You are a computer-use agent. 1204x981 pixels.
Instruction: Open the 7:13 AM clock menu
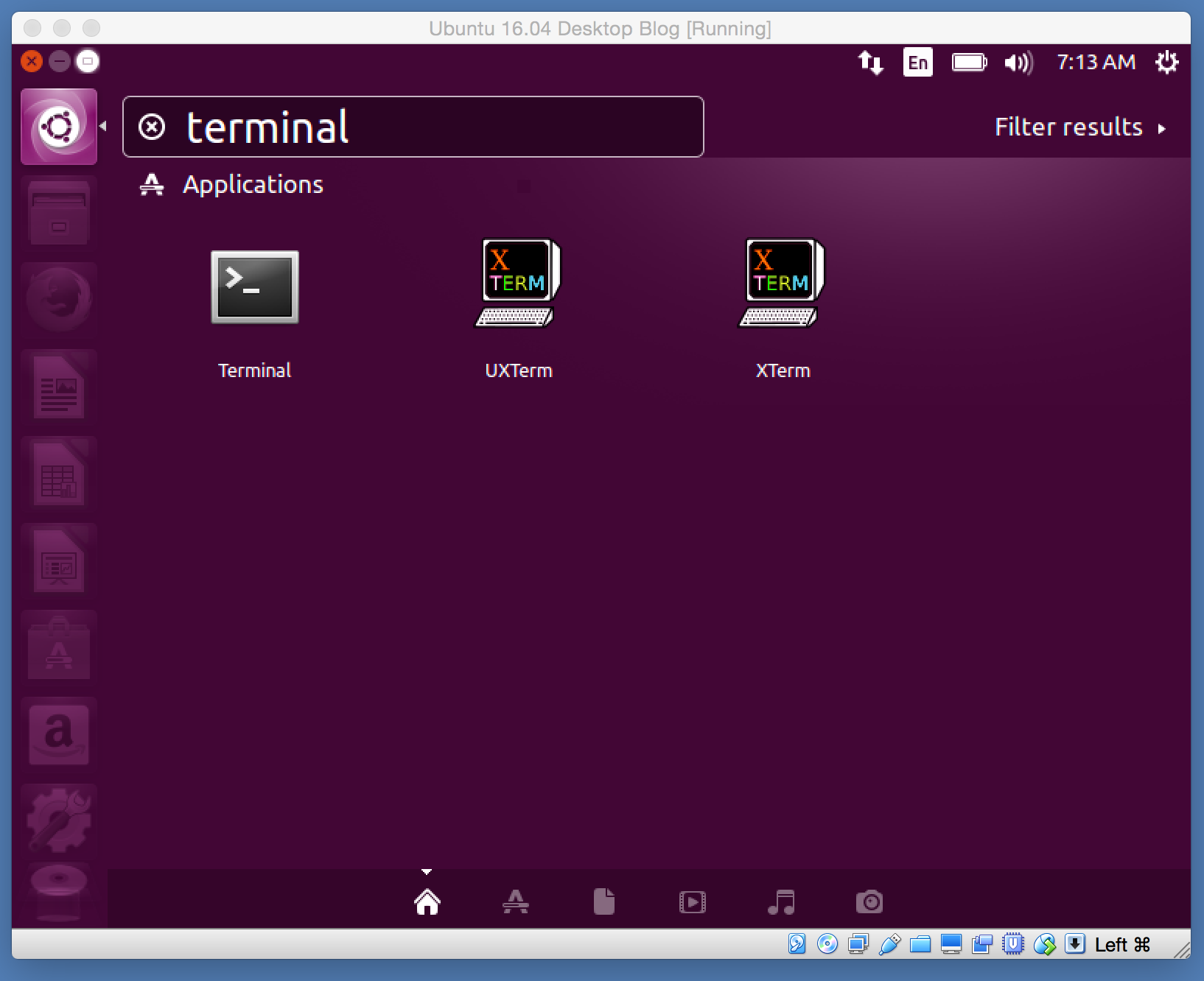click(1096, 63)
